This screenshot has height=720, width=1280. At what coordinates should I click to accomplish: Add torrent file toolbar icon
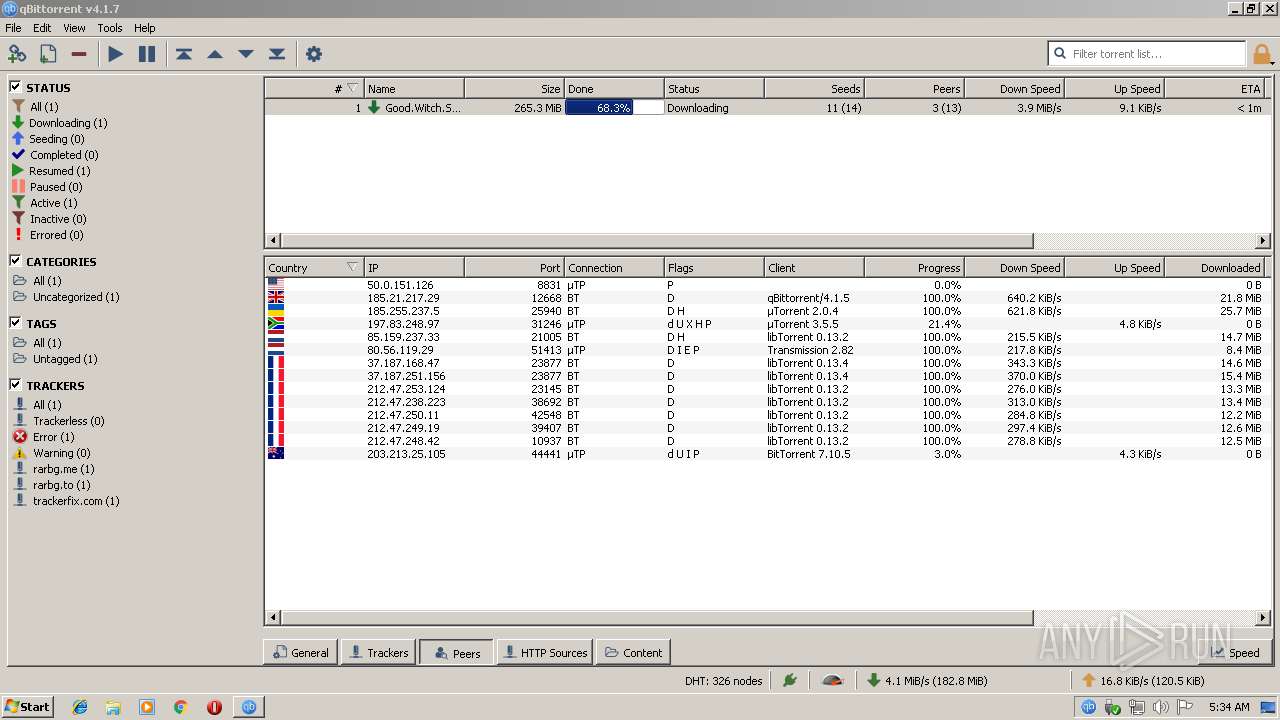click(47, 54)
